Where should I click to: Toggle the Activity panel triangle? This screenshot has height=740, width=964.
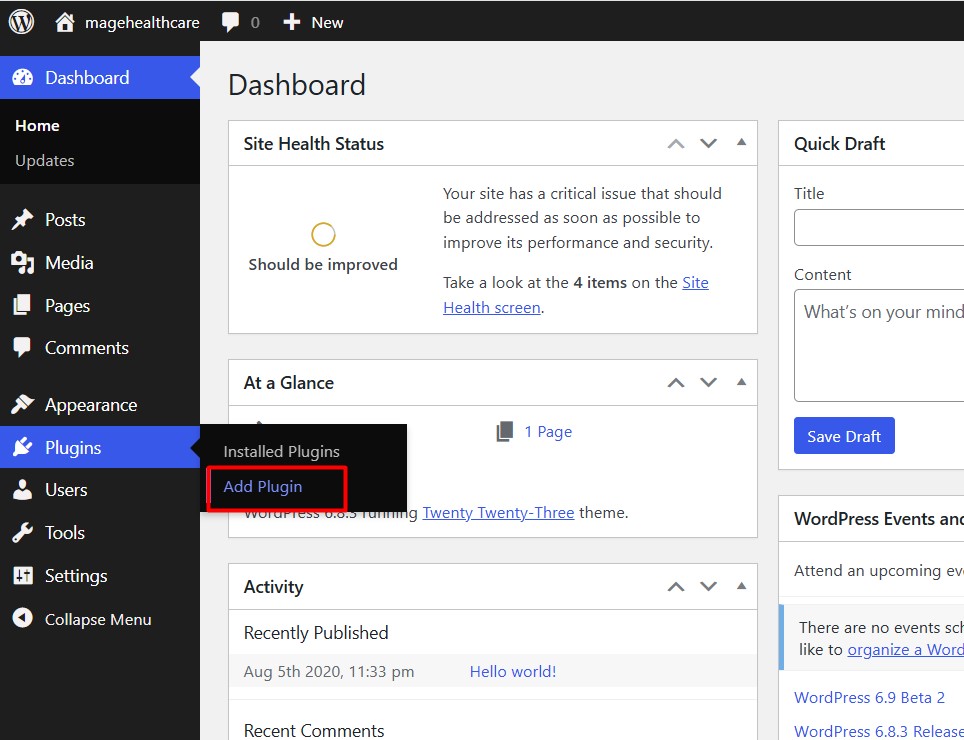741,586
